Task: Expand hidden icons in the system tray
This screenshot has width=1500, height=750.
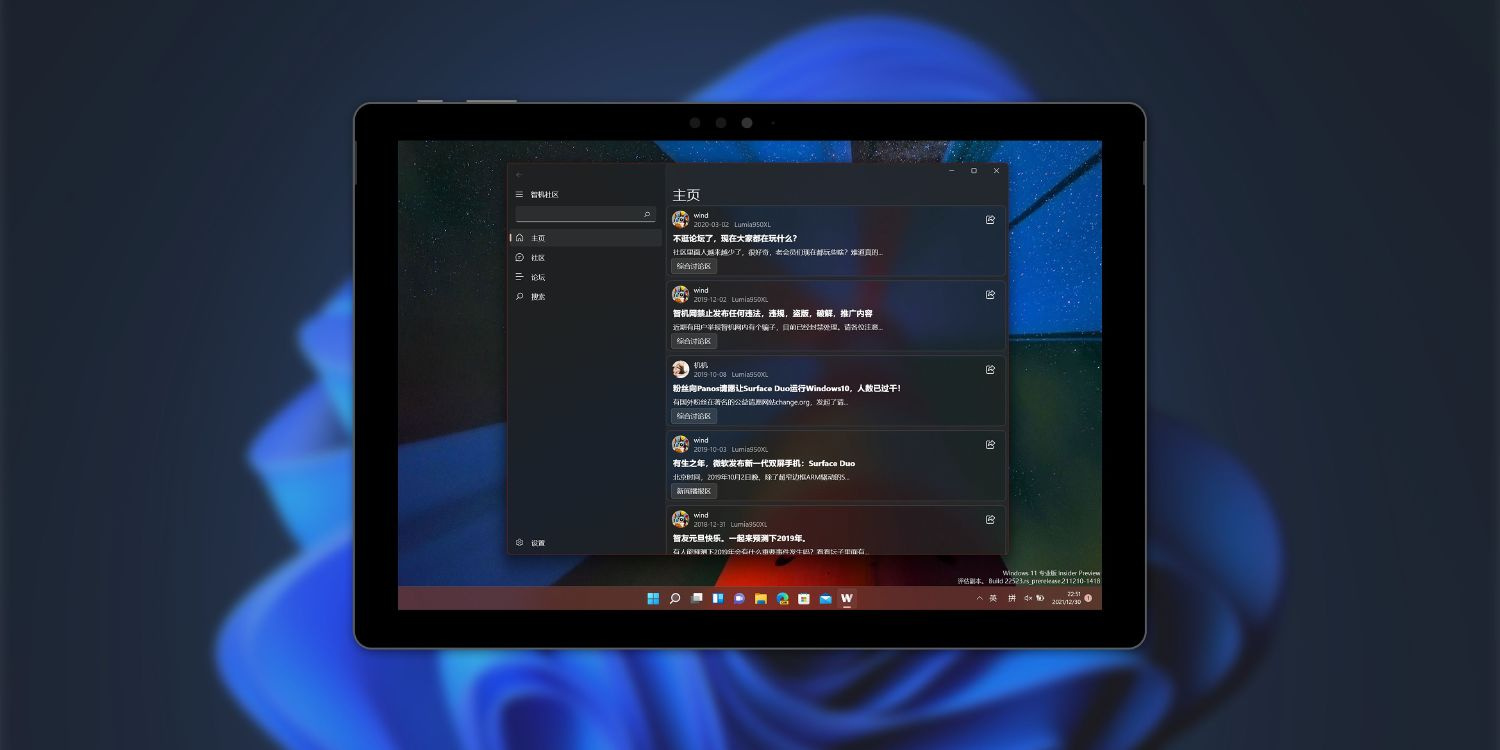Action: click(979, 598)
